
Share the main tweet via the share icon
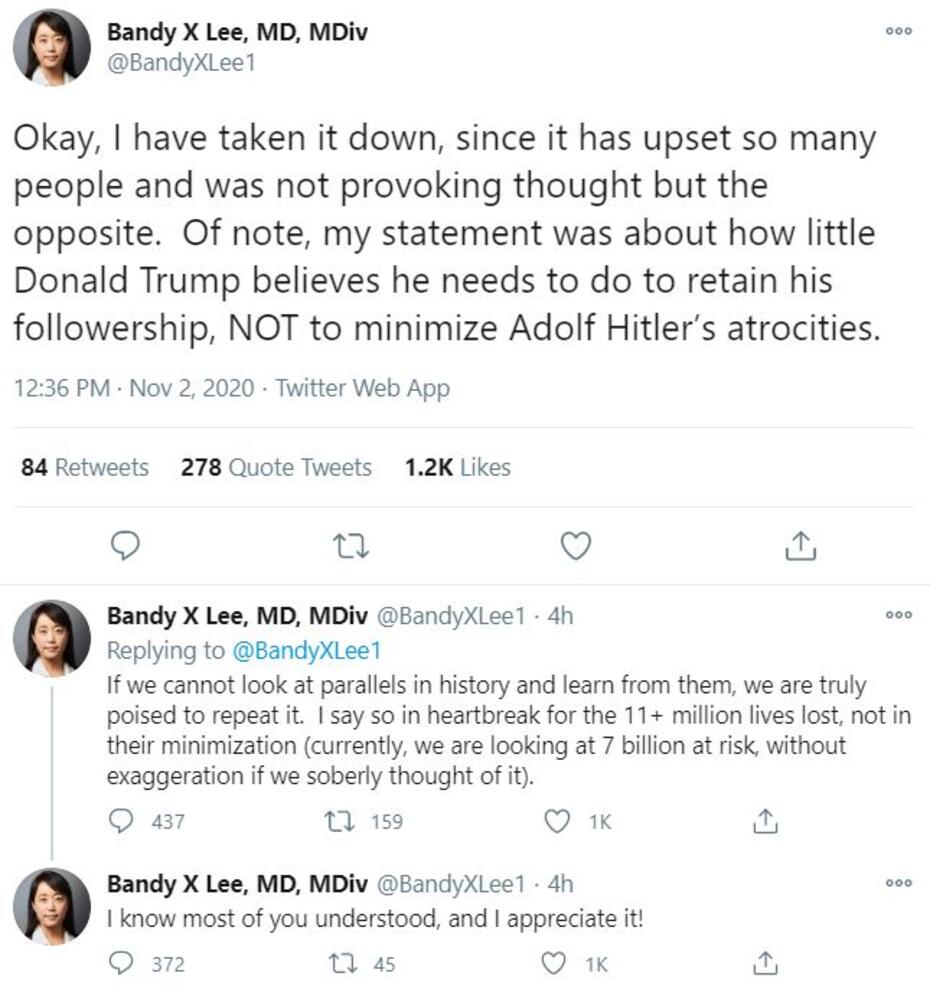[799, 546]
